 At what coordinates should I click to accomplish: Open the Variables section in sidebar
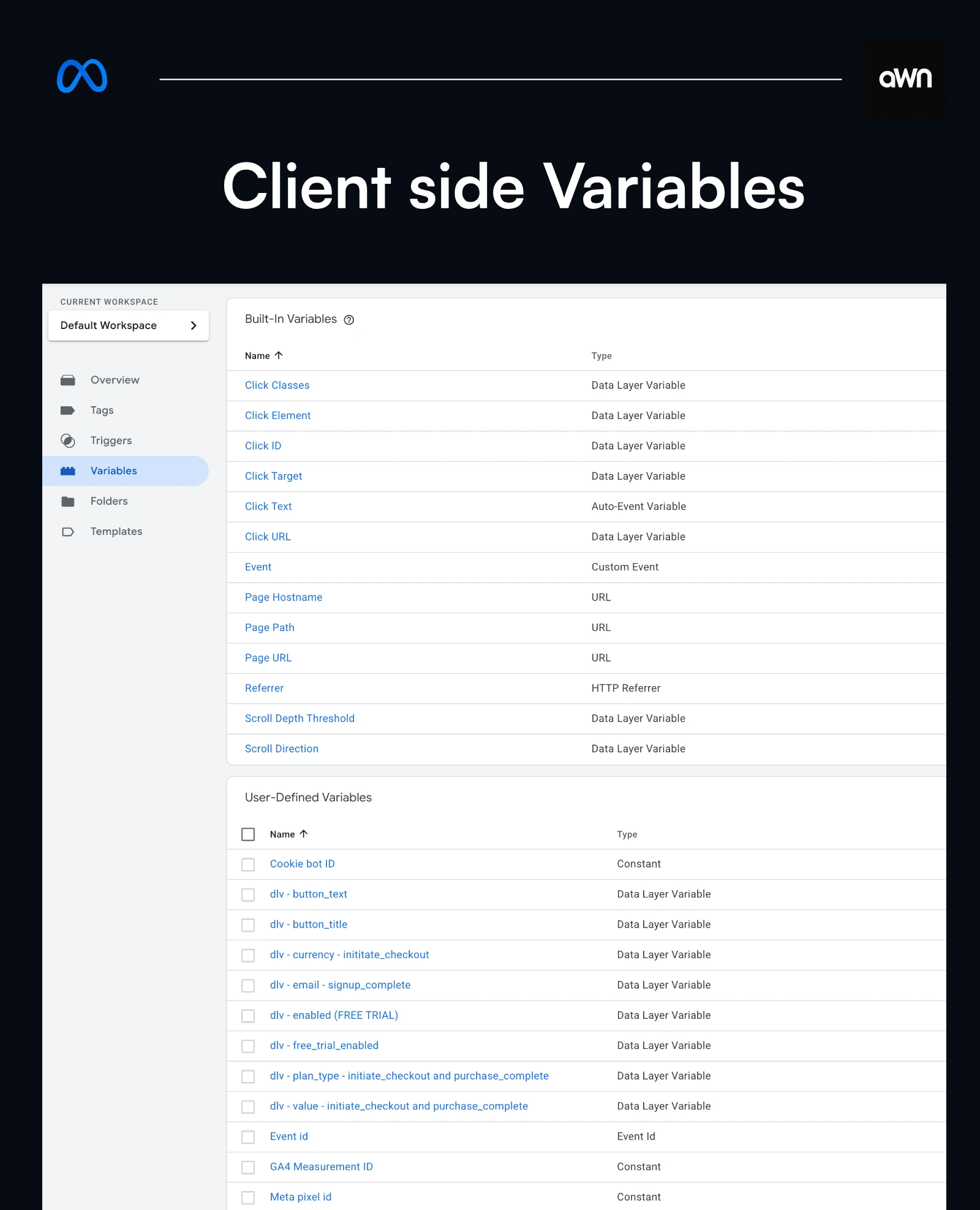114,471
